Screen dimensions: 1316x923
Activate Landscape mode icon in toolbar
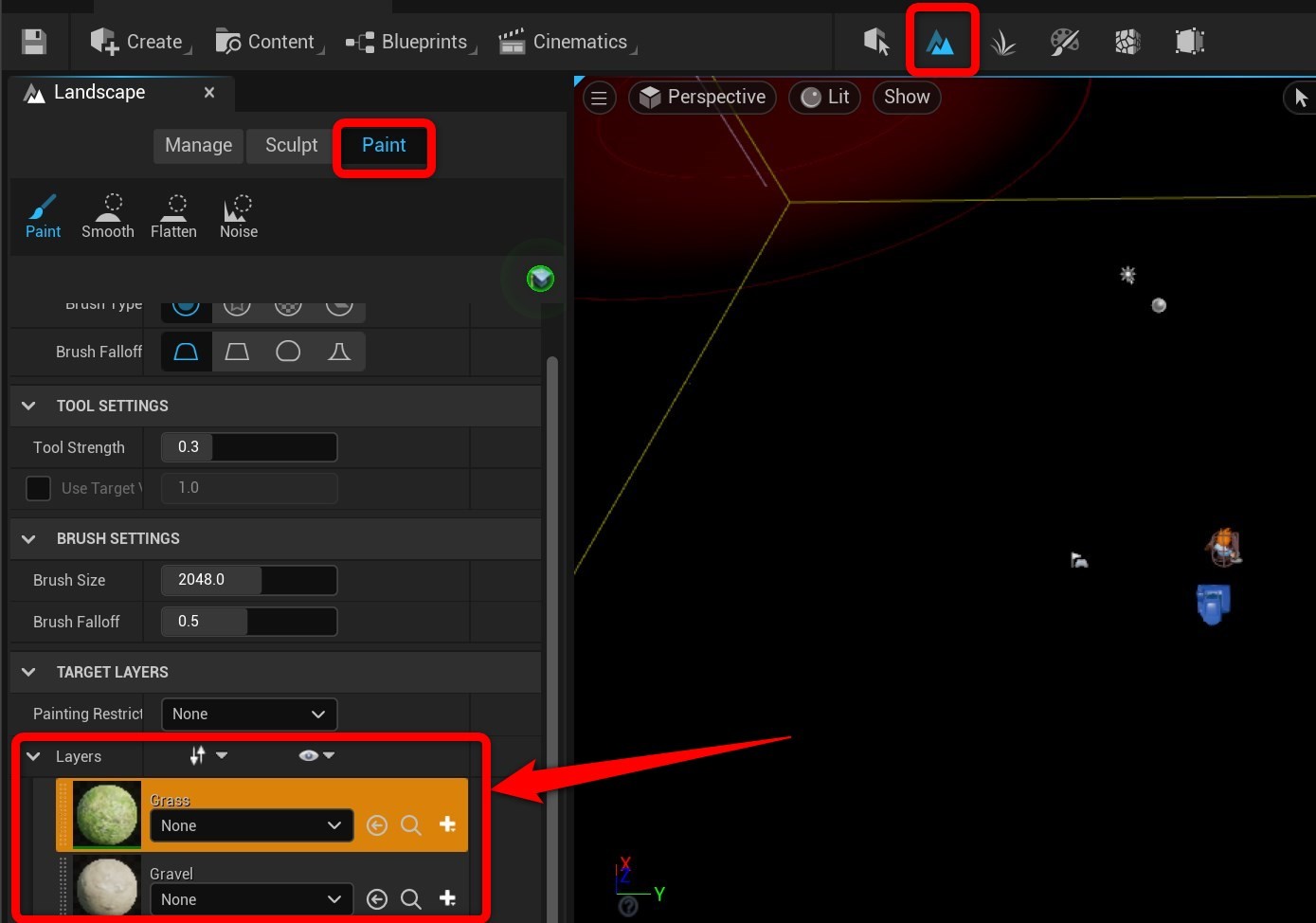pyautogui.click(x=941, y=42)
